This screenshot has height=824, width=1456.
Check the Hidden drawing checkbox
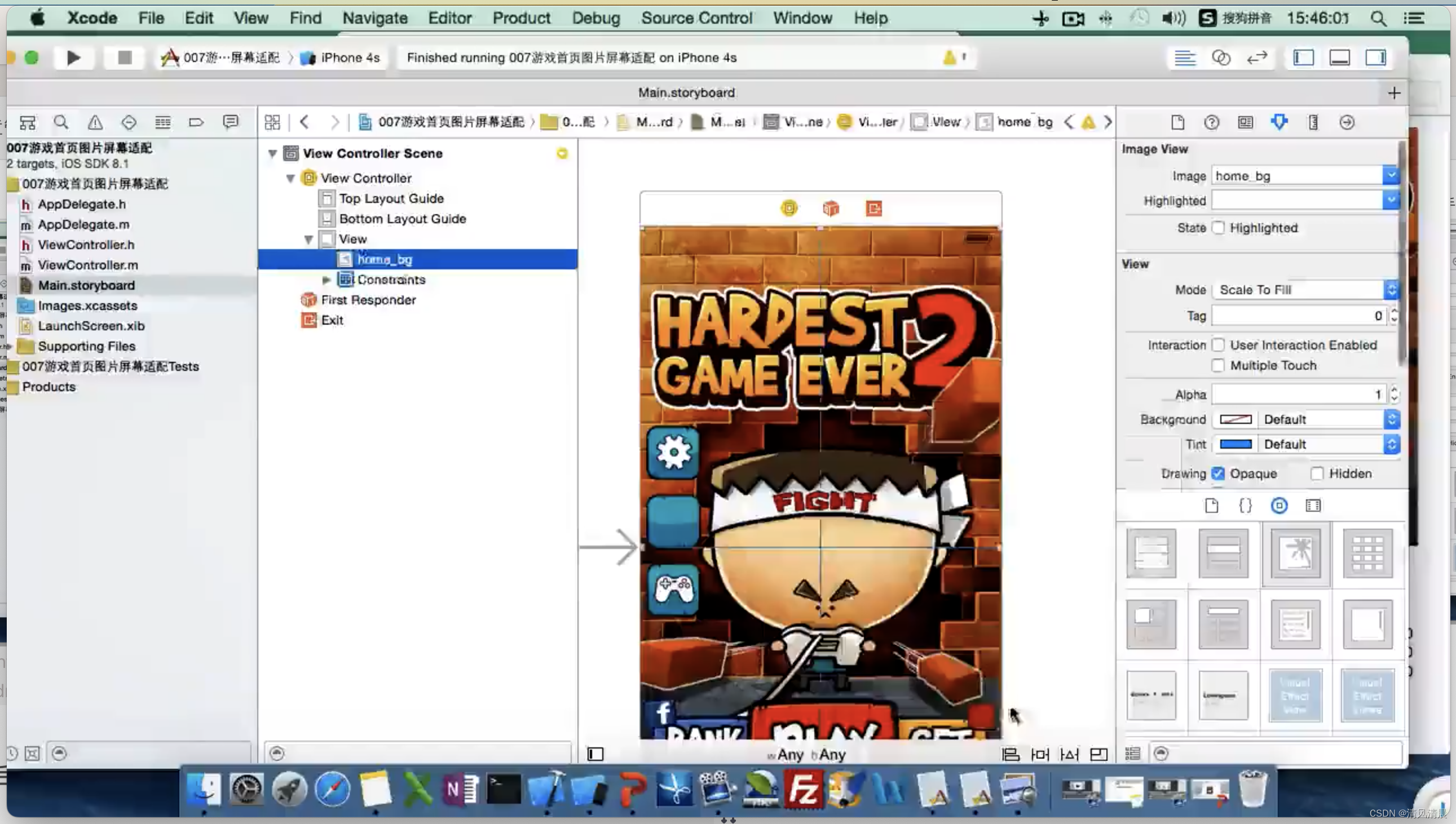point(1317,473)
